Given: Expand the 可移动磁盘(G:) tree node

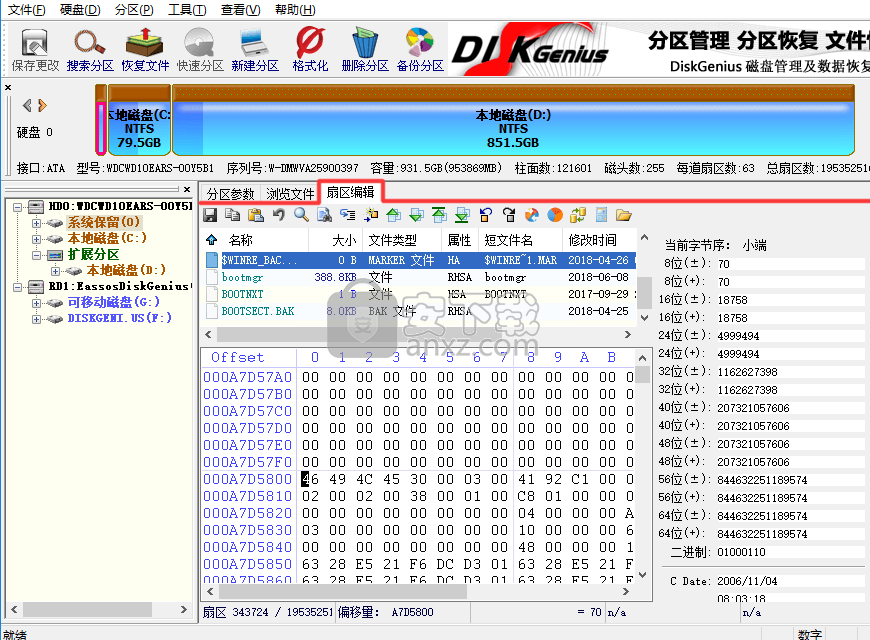Looking at the screenshot, I should (x=36, y=303).
